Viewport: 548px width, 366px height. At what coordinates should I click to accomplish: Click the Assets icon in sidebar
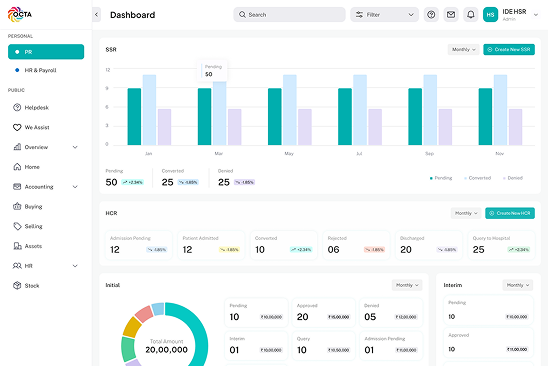pyautogui.click(x=17, y=246)
